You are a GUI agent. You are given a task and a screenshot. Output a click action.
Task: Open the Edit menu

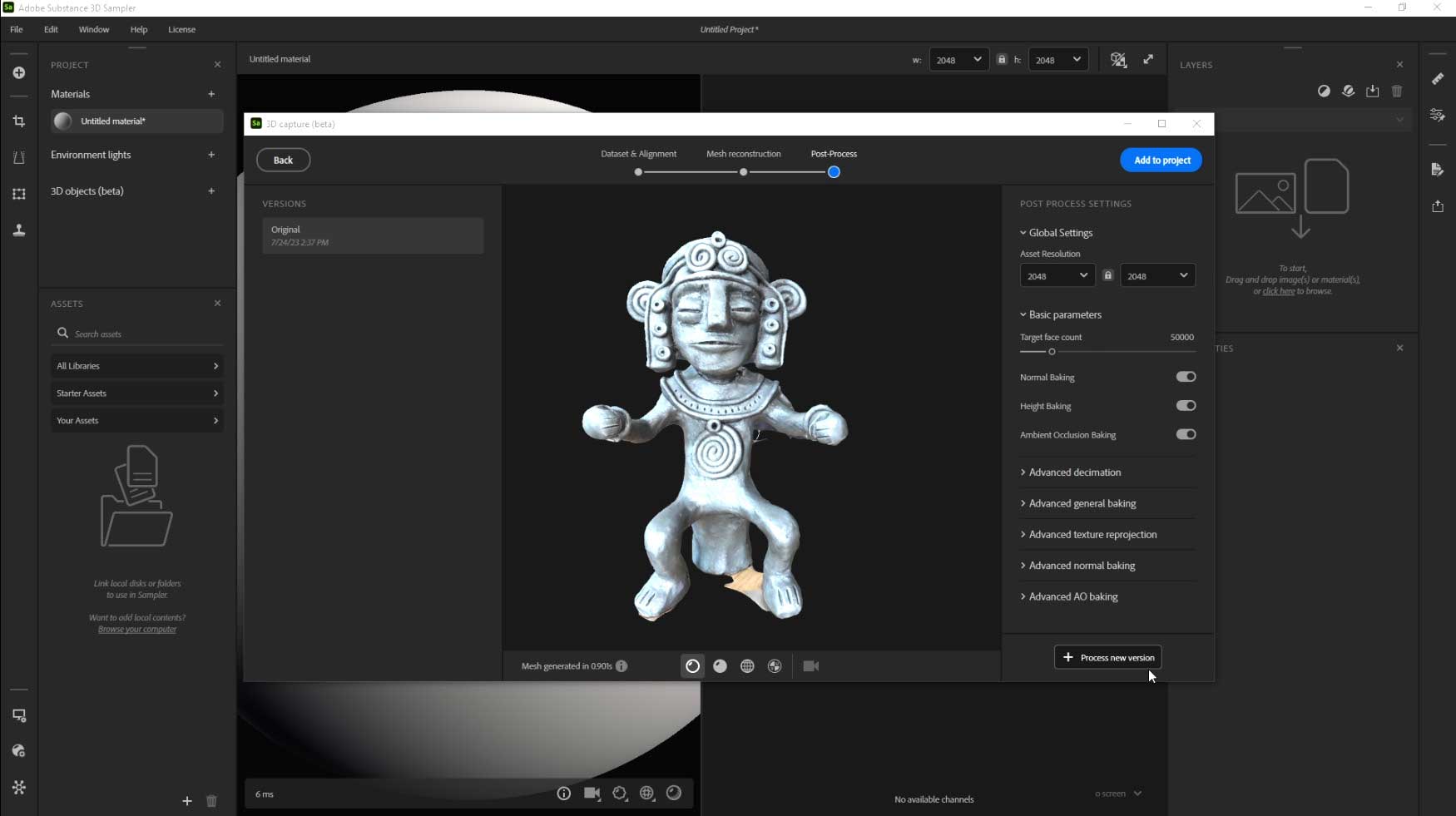tap(51, 29)
